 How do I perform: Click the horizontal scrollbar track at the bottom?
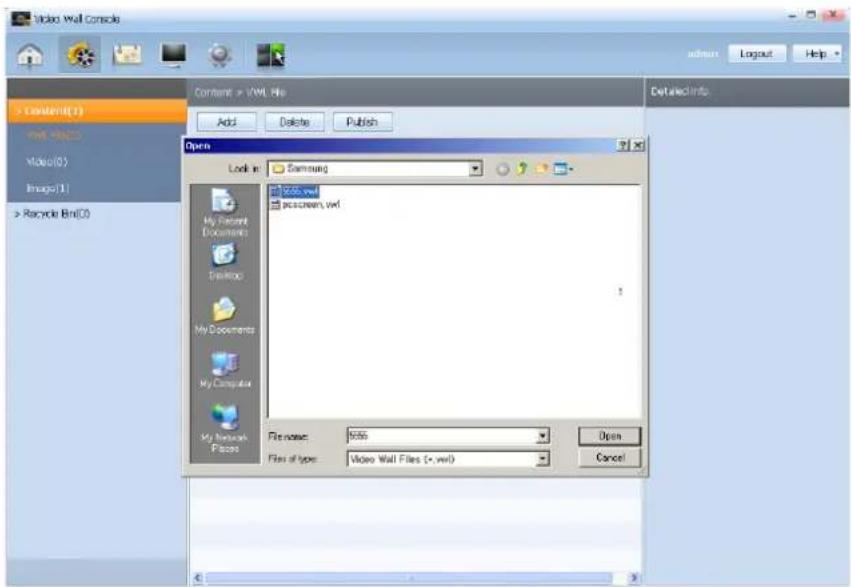[x=415, y=578]
